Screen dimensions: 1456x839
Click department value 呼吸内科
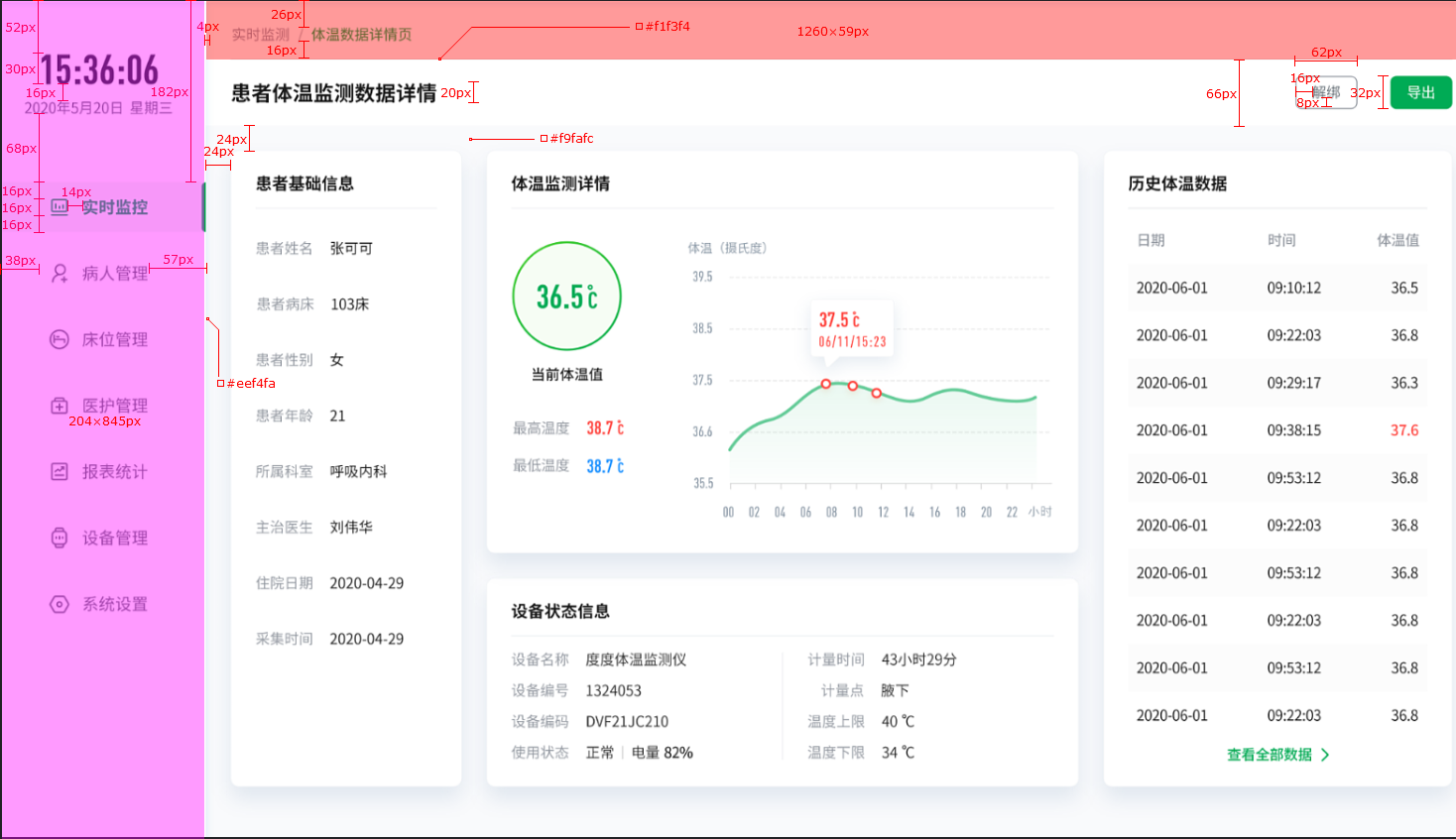click(x=358, y=471)
